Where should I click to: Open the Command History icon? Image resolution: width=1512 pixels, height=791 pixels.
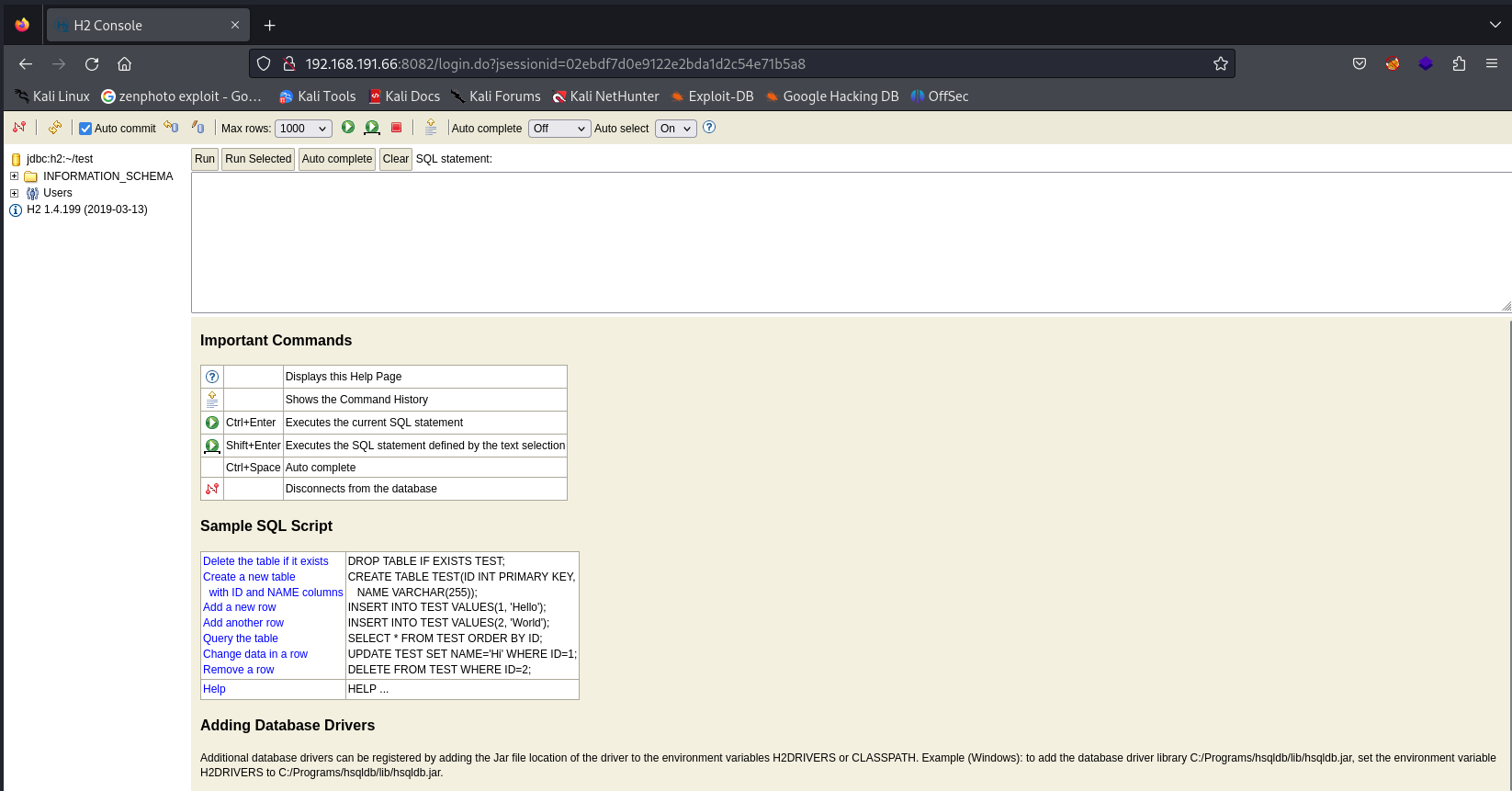pos(431,128)
